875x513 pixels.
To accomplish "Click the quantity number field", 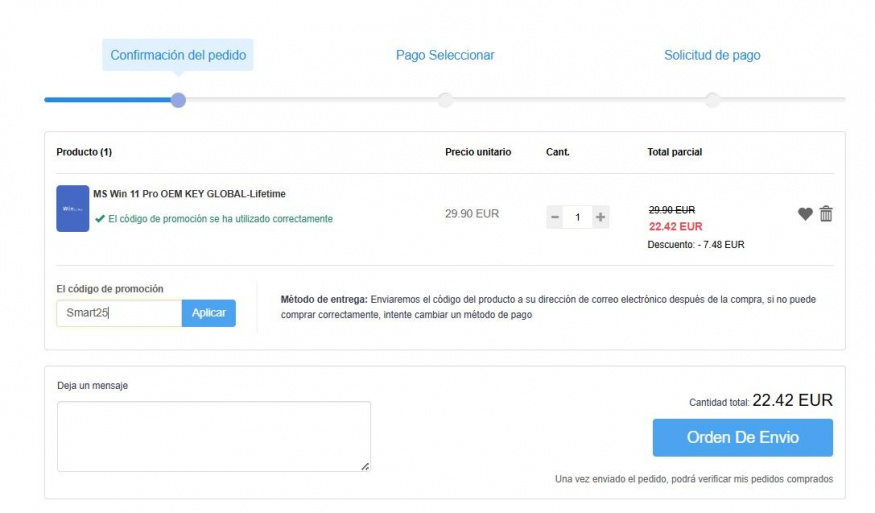I will point(578,217).
